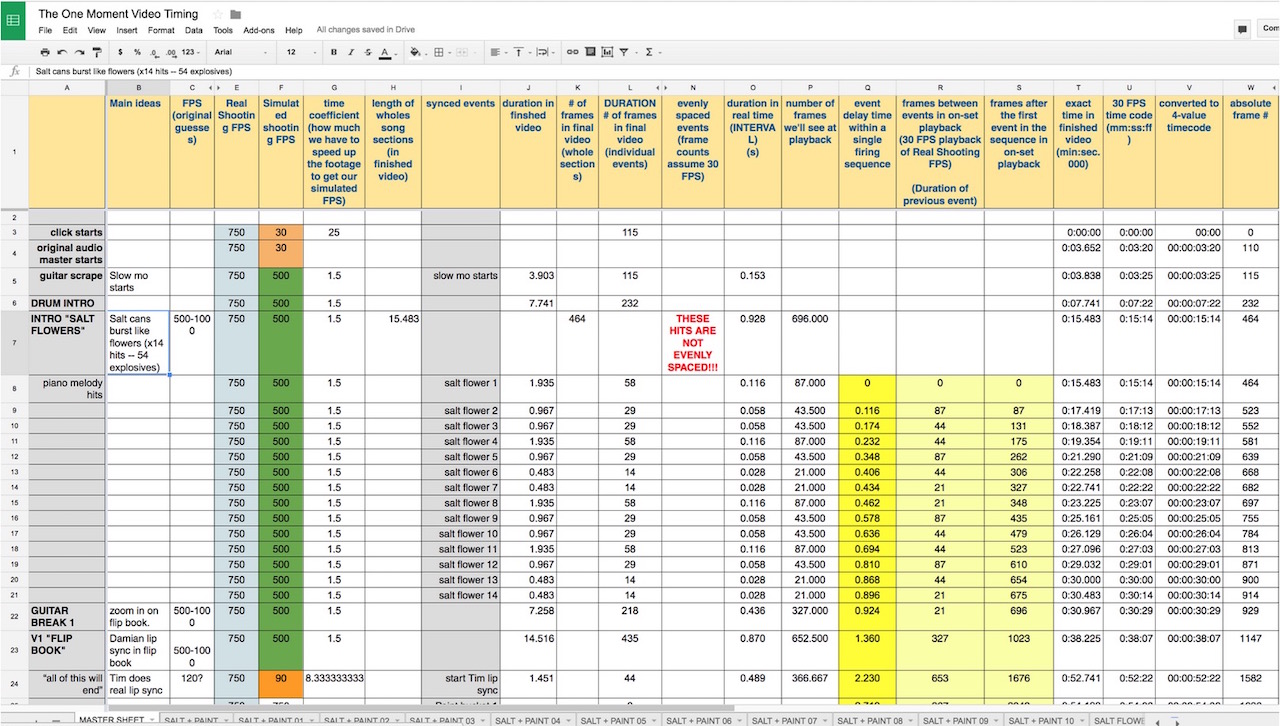This screenshot has height=726, width=1280.
Task: Click the paint format roller icon
Action: [96, 52]
